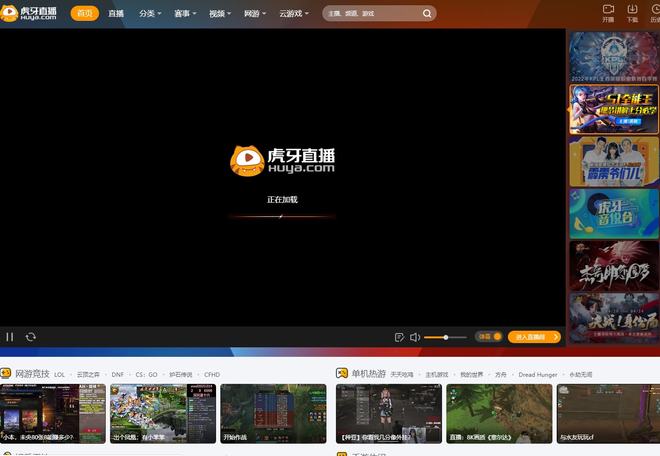Pause the live stream player
Viewport: 660px width, 456px height.
10,337
